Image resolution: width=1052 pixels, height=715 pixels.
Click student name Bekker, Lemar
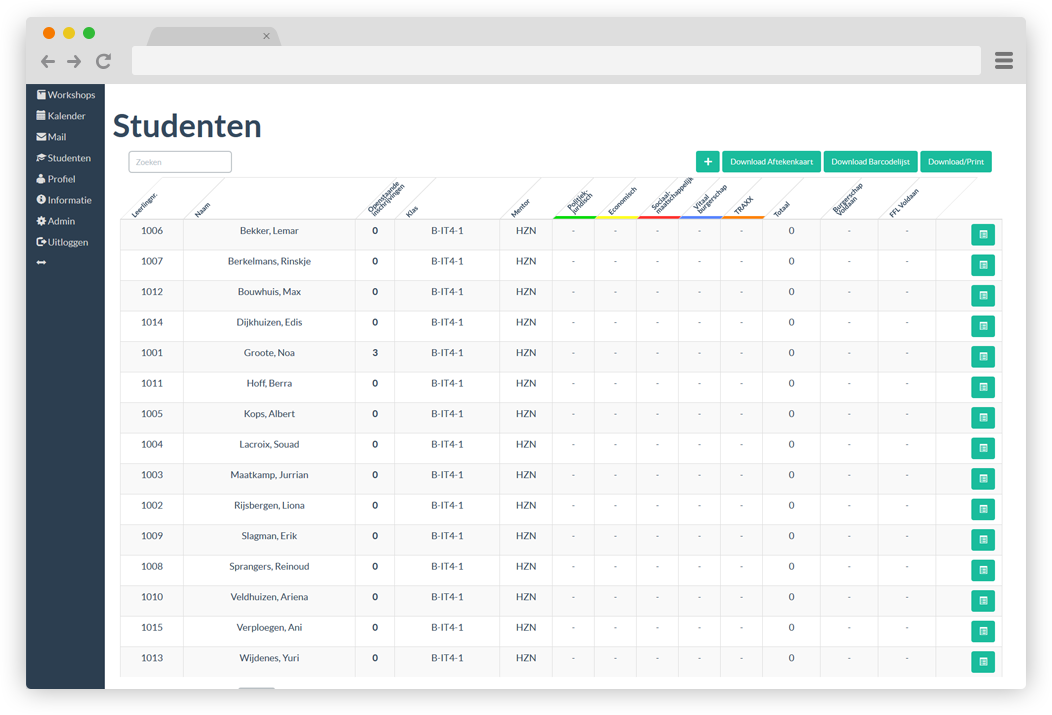point(269,231)
